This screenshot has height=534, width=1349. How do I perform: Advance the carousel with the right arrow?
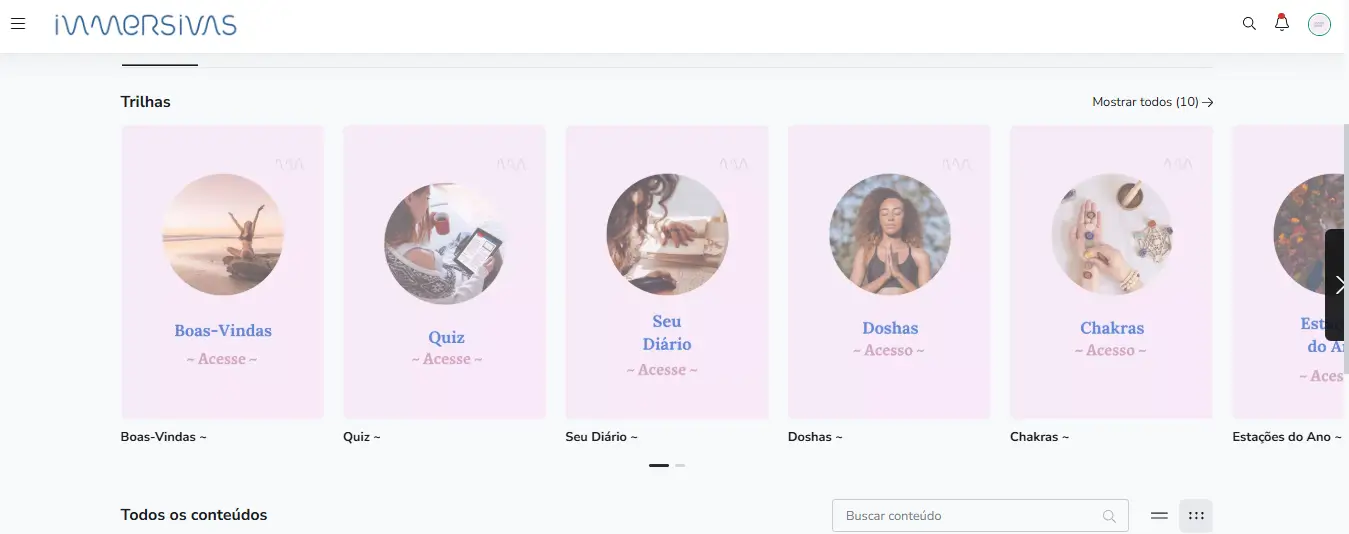pos(1339,285)
